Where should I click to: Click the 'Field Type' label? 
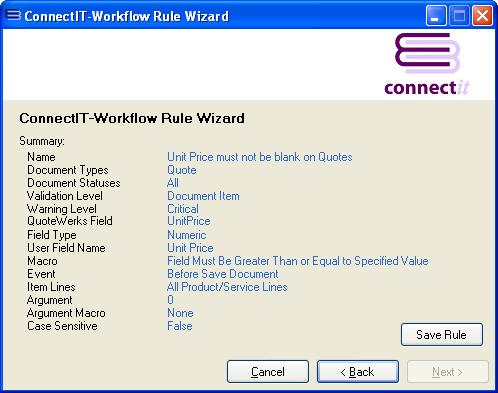click(x=52, y=235)
